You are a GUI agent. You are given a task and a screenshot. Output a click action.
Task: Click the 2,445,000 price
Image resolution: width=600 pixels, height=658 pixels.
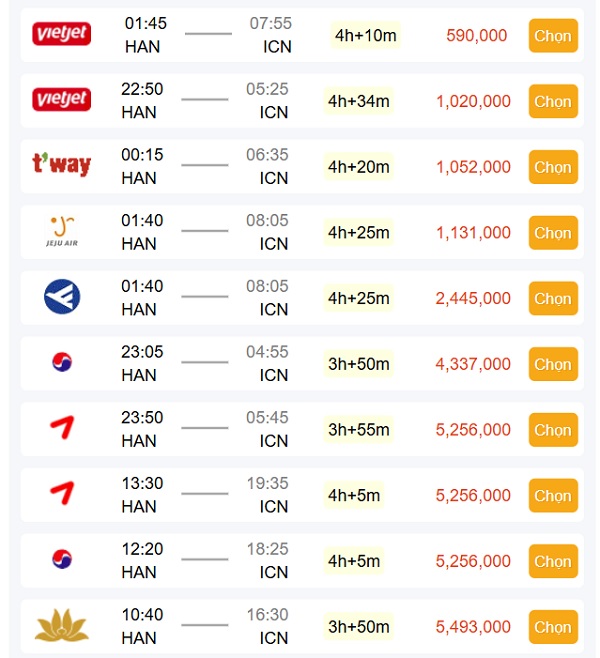[x=473, y=298]
